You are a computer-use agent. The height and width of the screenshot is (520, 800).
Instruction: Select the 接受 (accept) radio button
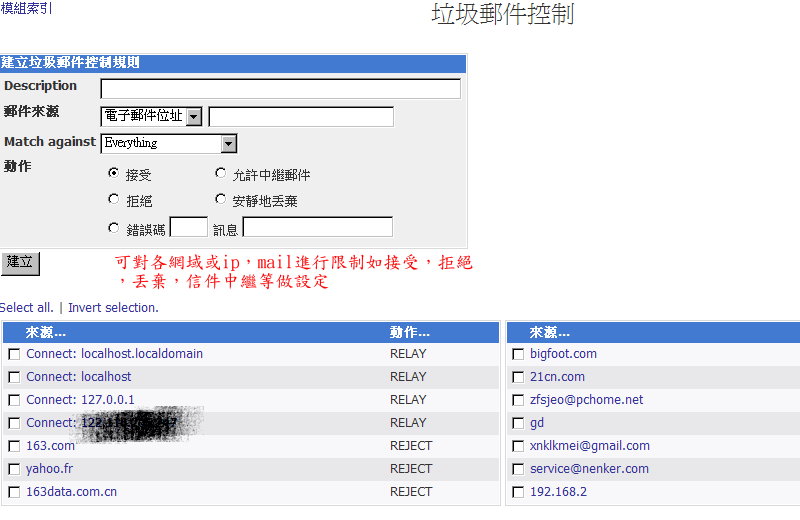113,173
